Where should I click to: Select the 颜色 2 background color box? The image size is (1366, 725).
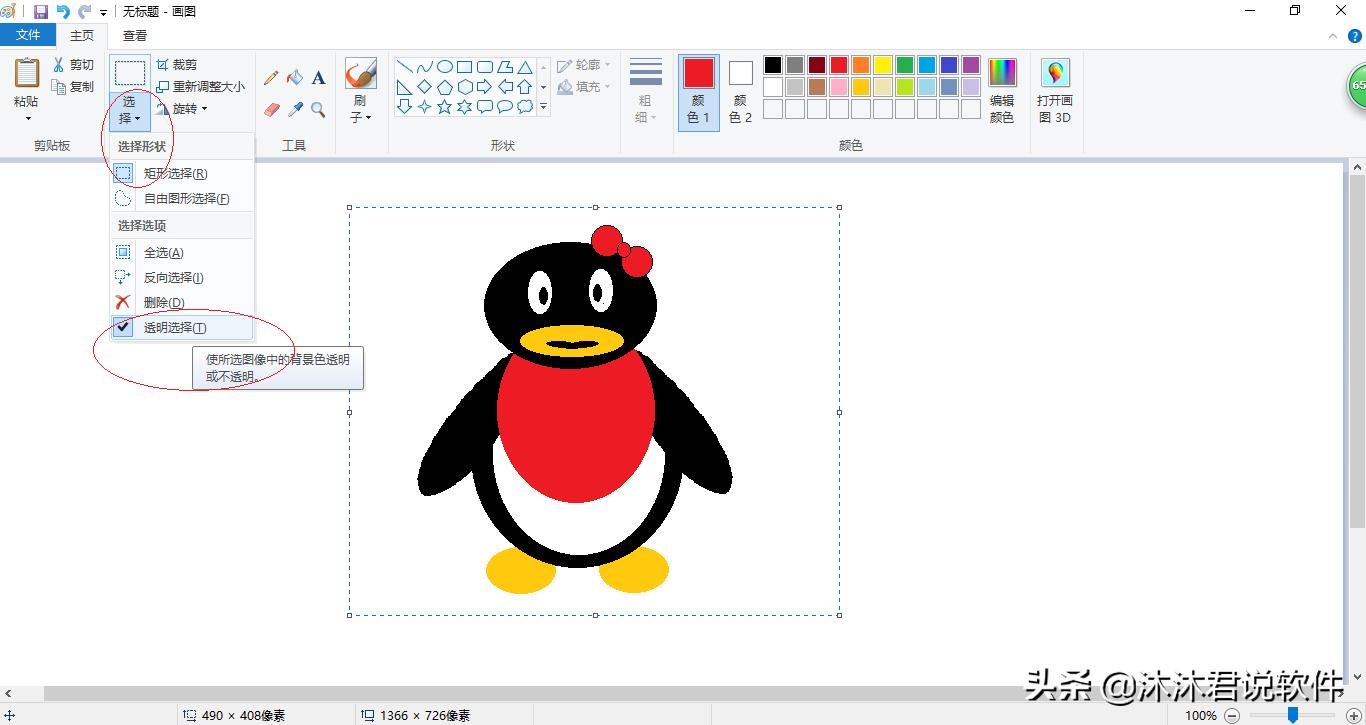coord(741,92)
